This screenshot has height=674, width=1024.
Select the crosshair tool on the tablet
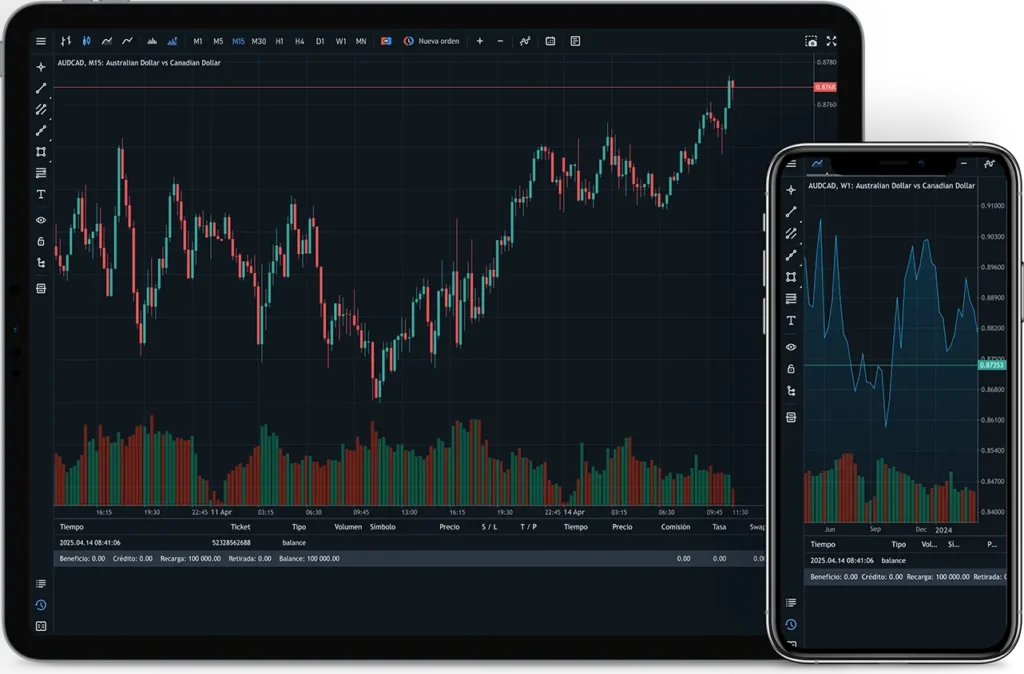40,67
